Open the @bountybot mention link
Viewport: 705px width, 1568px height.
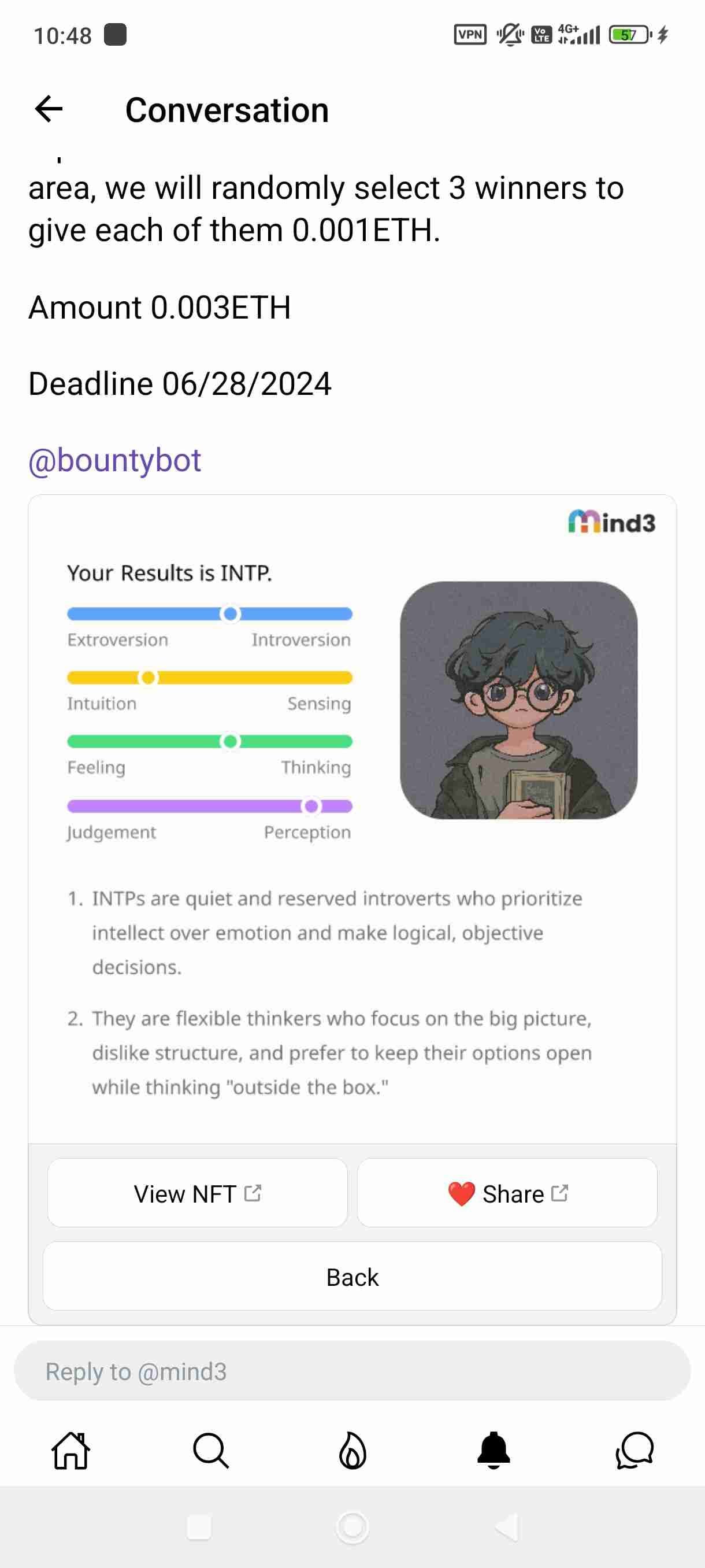click(x=114, y=460)
